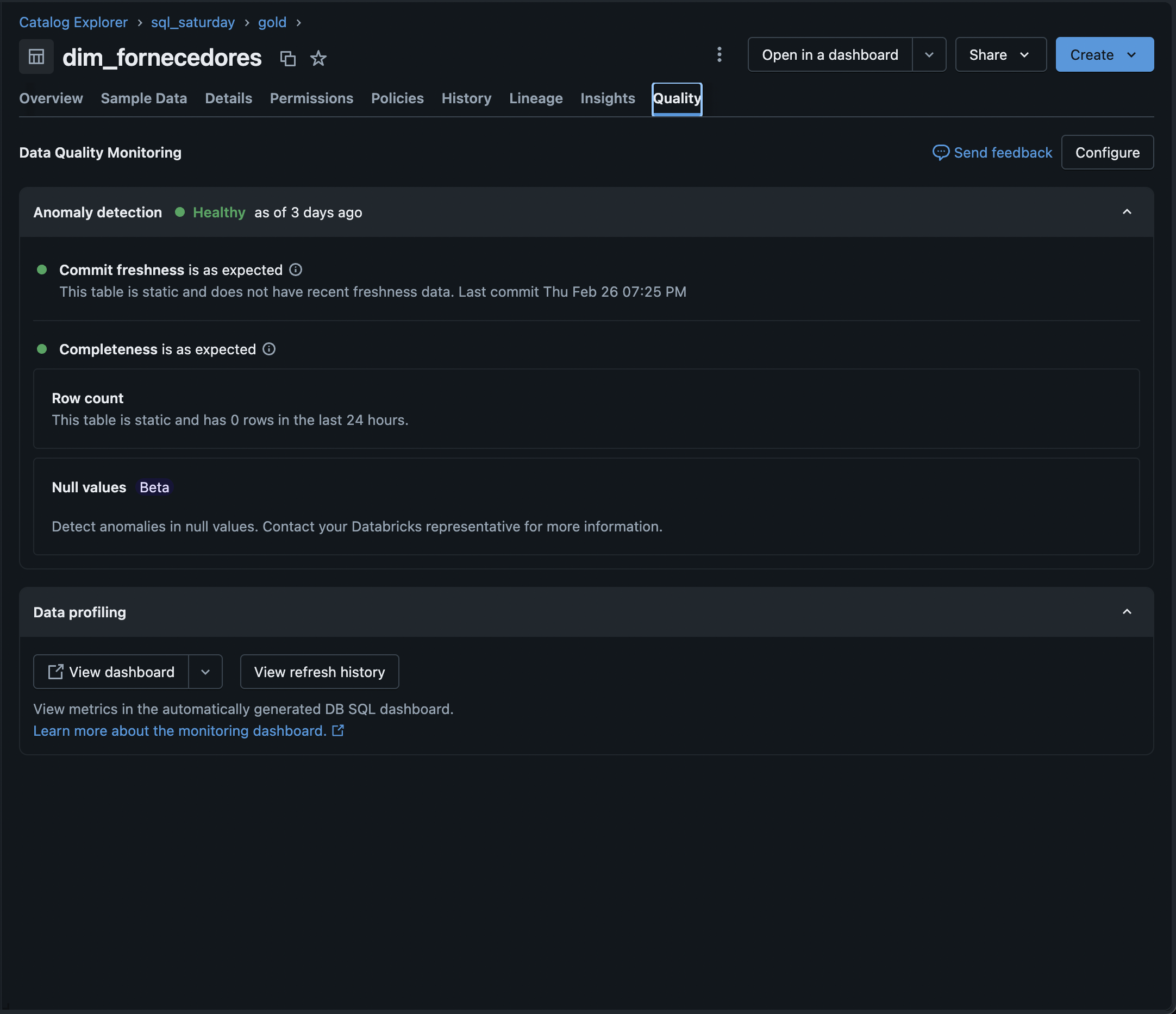Switch to the Sample Data tab

tap(143, 98)
